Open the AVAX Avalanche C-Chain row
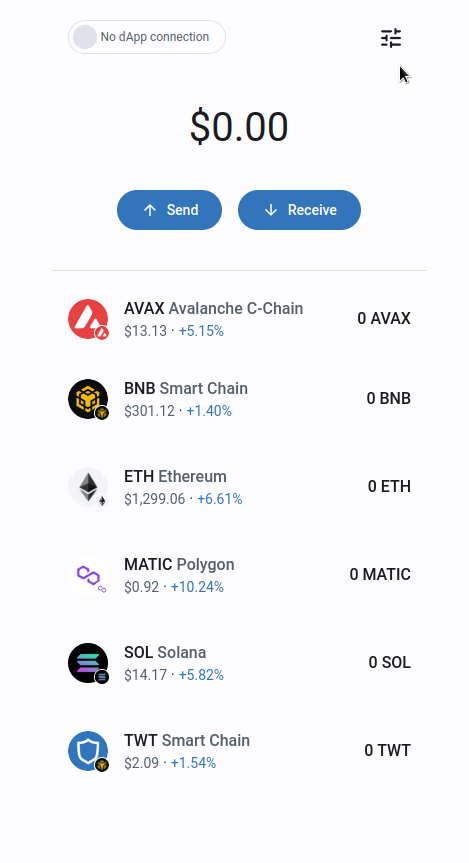This screenshot has height=863, width=469. point(239,319)
